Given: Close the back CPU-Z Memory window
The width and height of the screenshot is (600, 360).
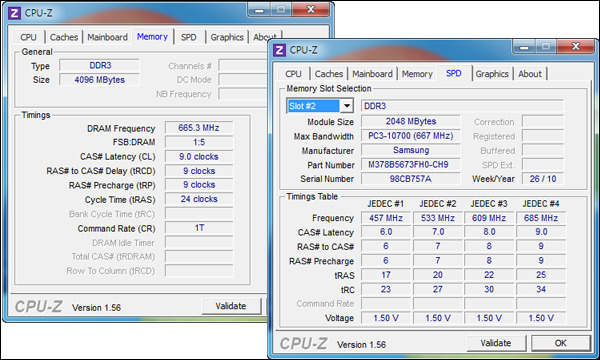Looking at the screenshot, I should (x=311, y=10).
